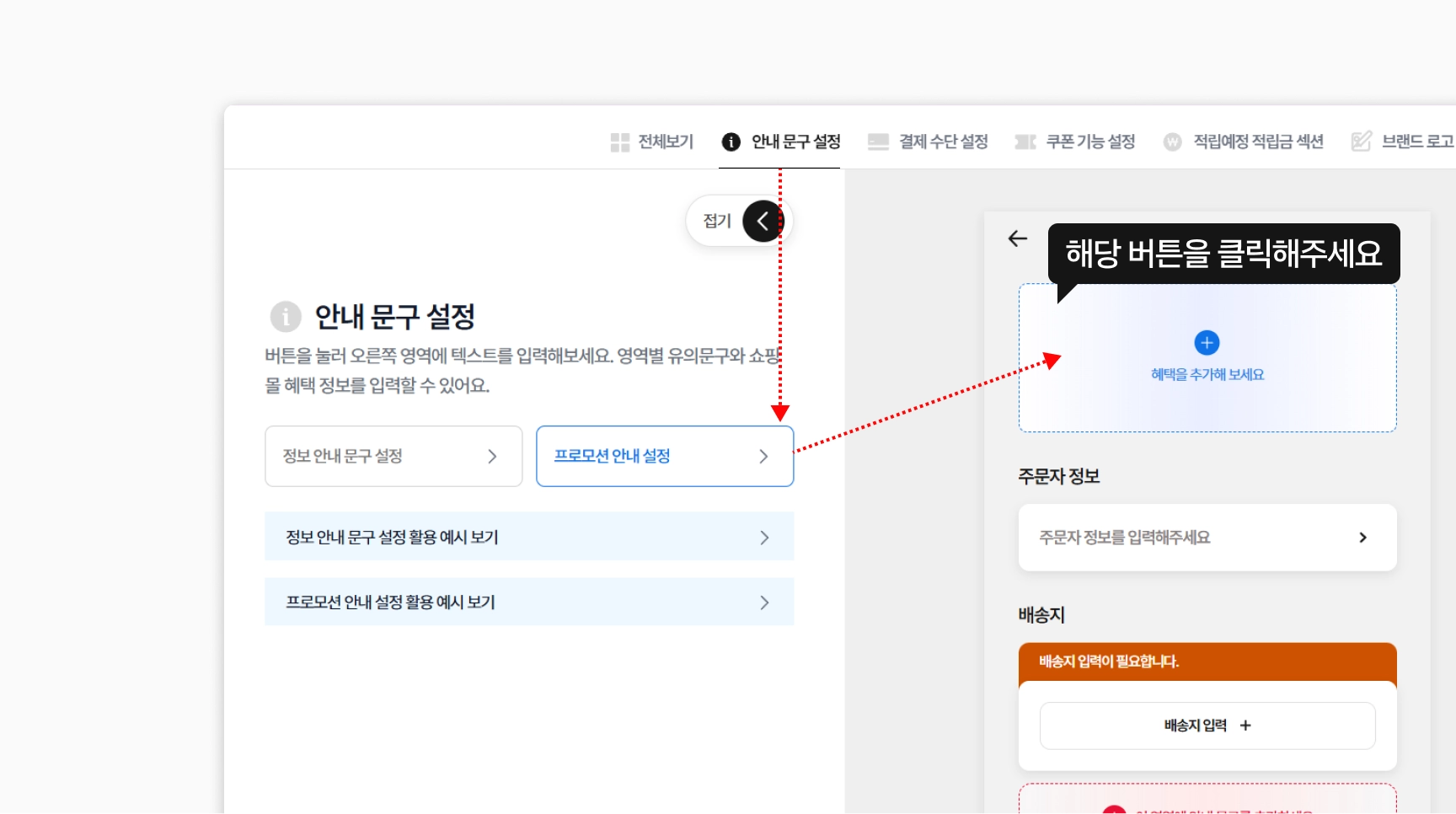Viewport: 1456px width, 814px height.
Task: Click the blue plus icon to add benefit
Action: pyautogui.click(x=1207, y=343)
